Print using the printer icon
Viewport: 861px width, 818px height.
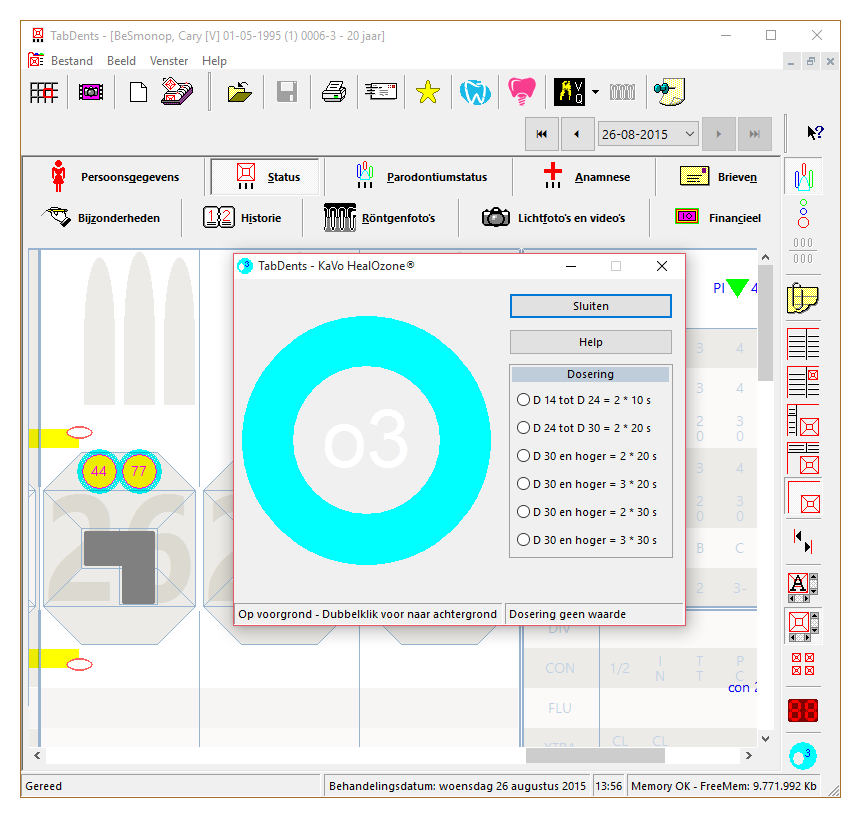coord(334,92)
